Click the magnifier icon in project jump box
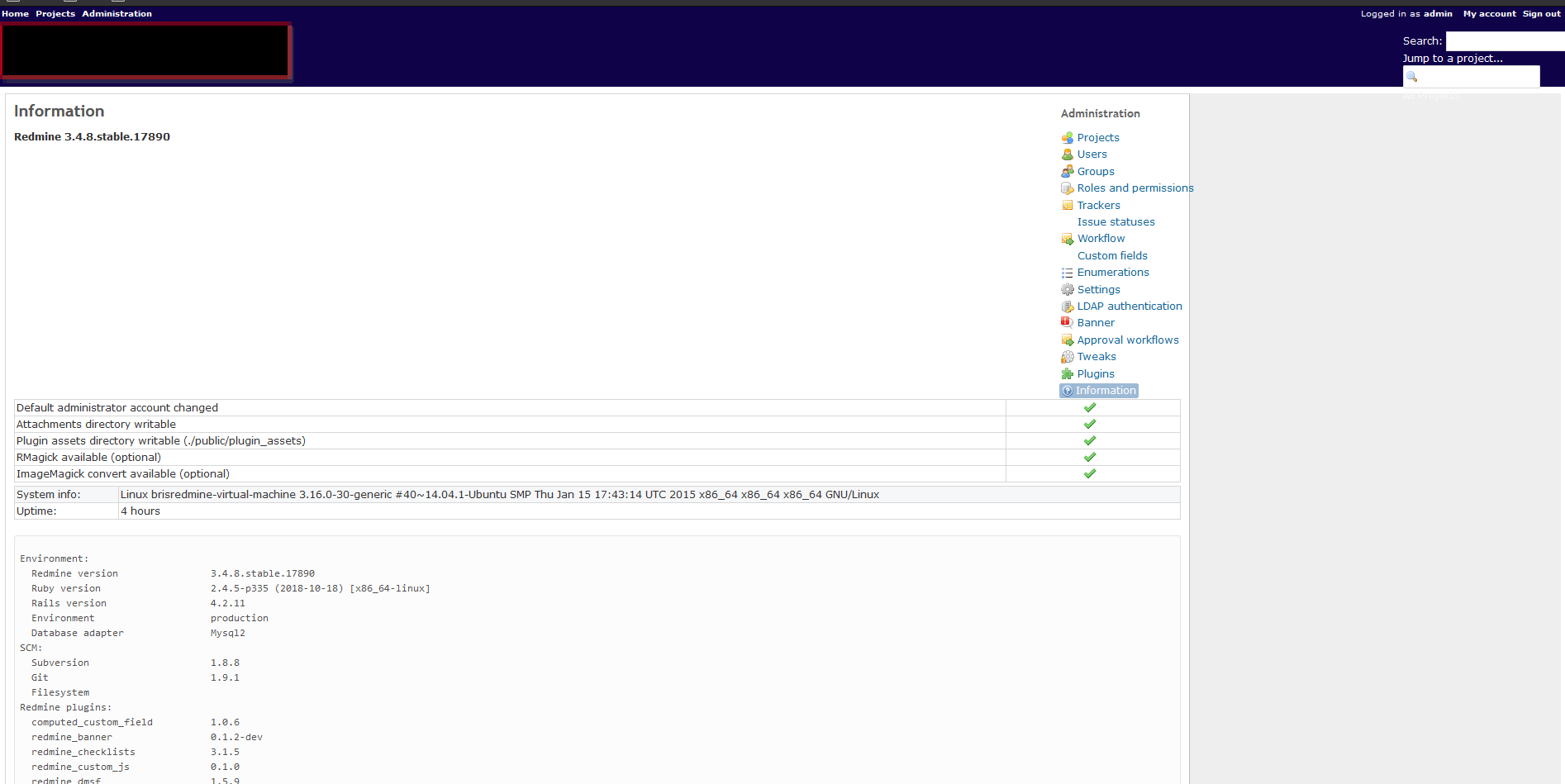 coord(1412,77)
